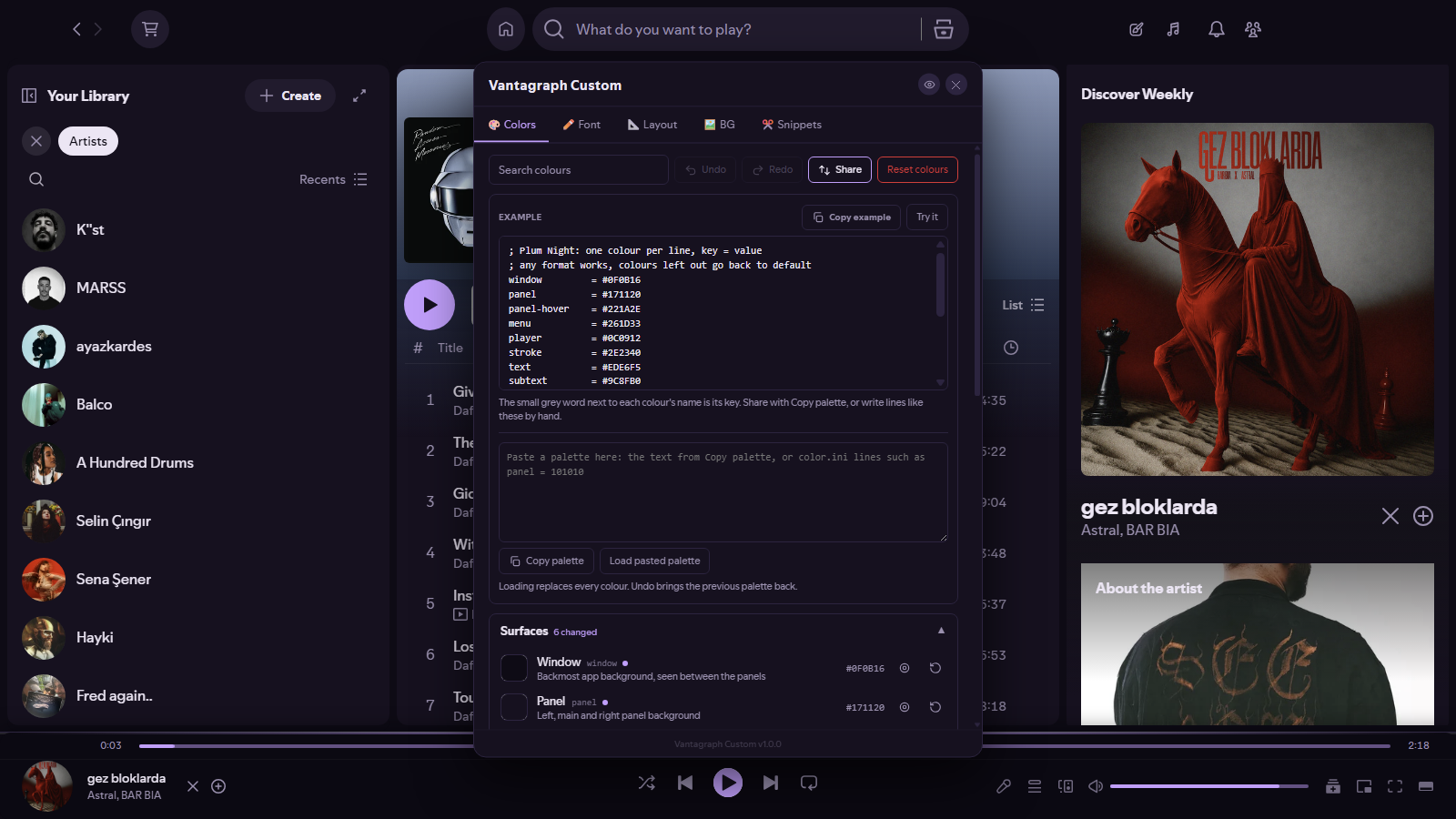The width and height of the screenshot is (1456, 819).
Task: Open the Friend Activity people icon
Action: (1253, 29)
